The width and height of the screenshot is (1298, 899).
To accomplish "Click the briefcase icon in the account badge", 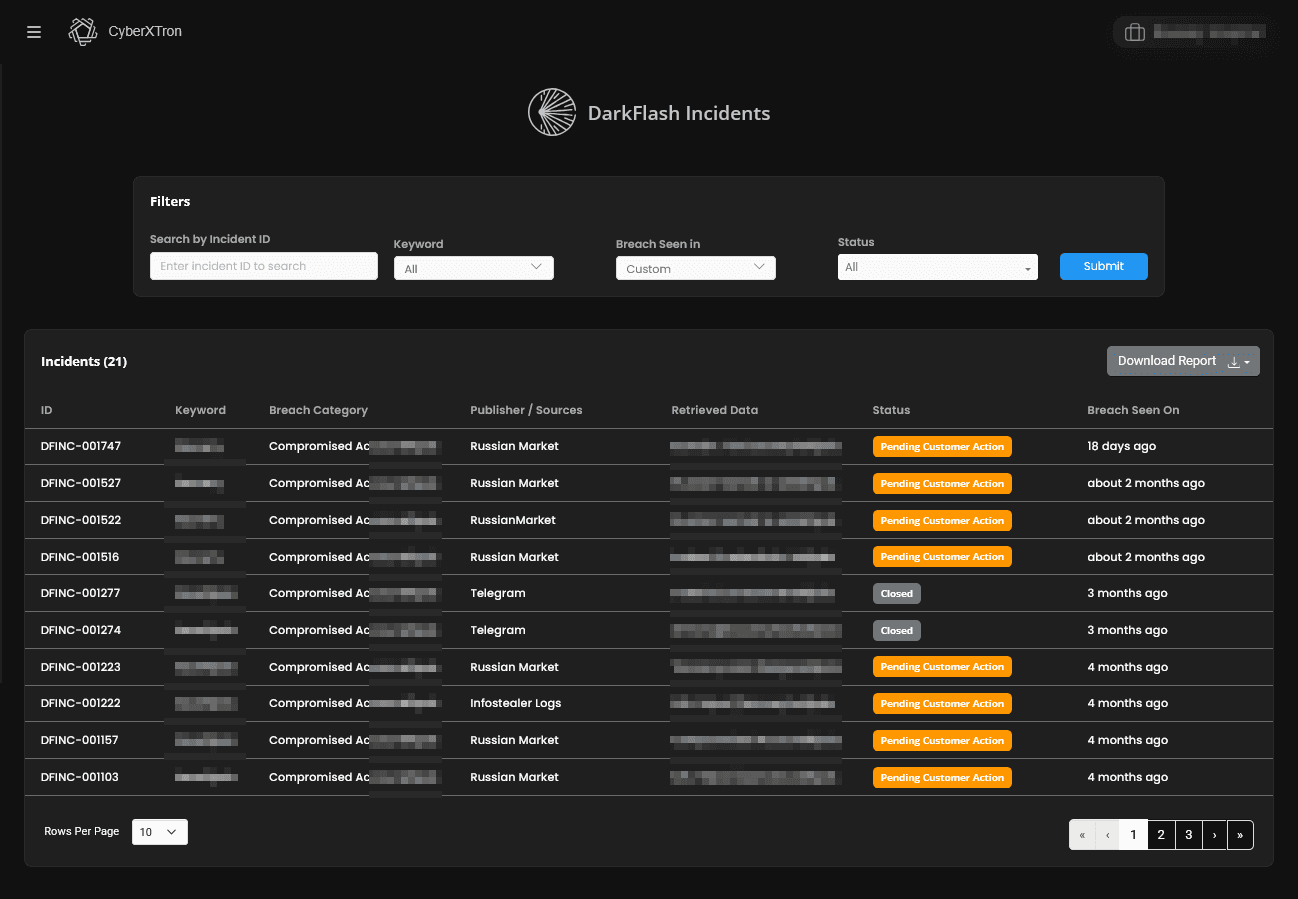I will pyautogui.click(x=1135, y=32).
